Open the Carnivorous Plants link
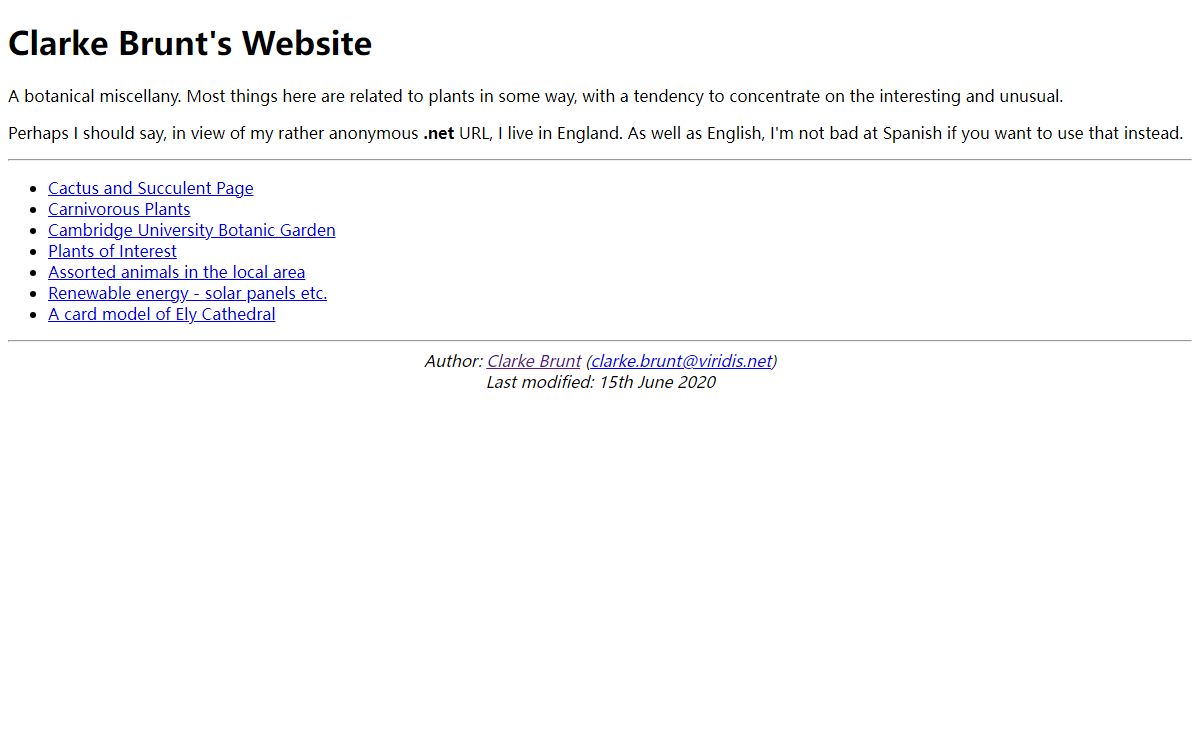Image resolution: width=1200 pixels, height=740 pixels. (119, 209)
